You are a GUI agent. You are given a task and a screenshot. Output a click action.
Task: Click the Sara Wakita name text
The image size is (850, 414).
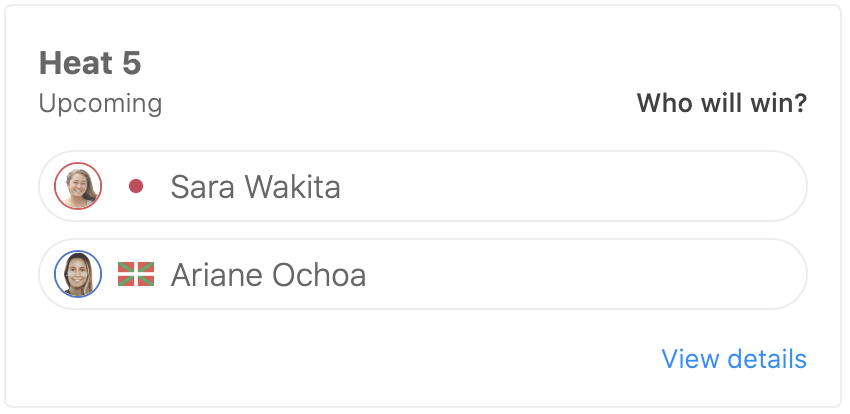click(x=255, y=187)
